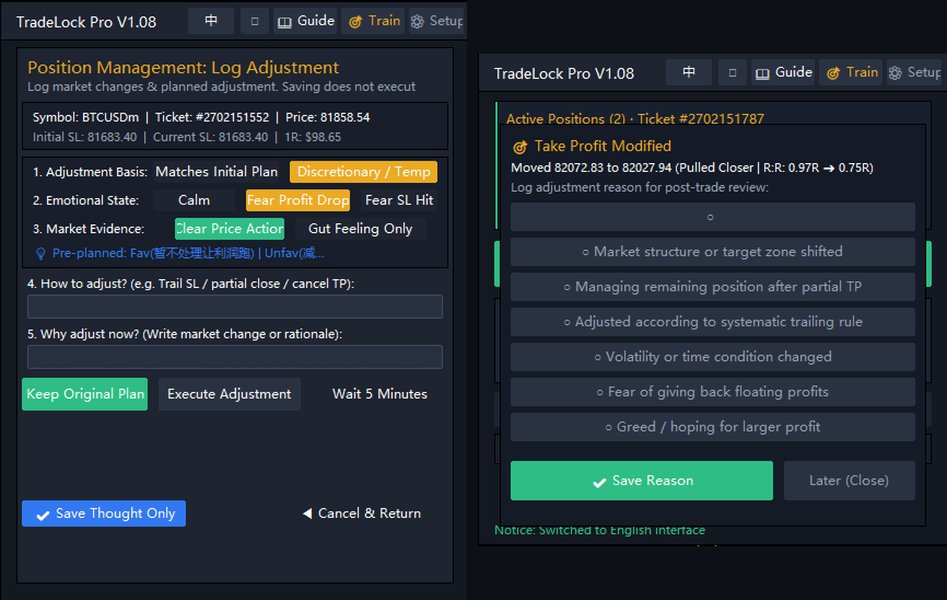Click Ticket: #2702151552 text
The height and width of the screenshot is (600, 947).
(x=212, y=117)
